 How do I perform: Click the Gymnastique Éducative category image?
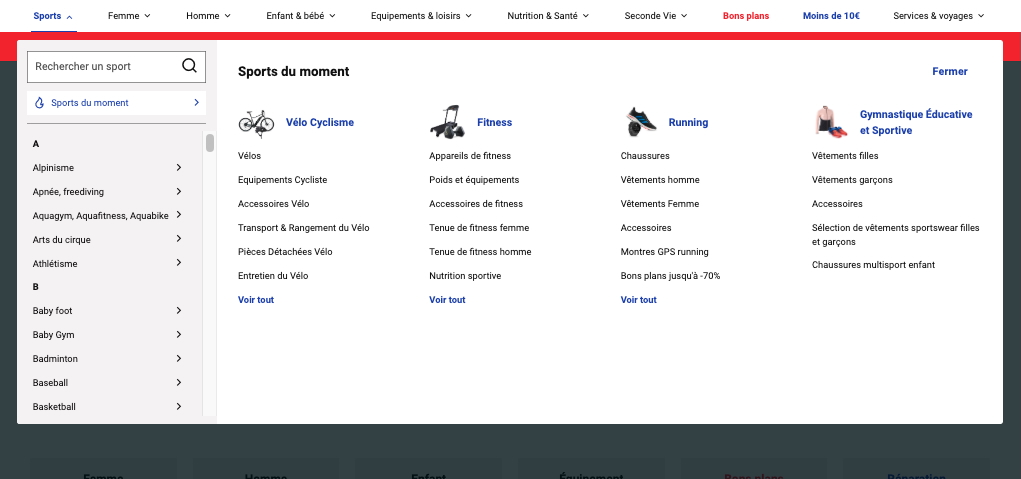click(830, 122)
